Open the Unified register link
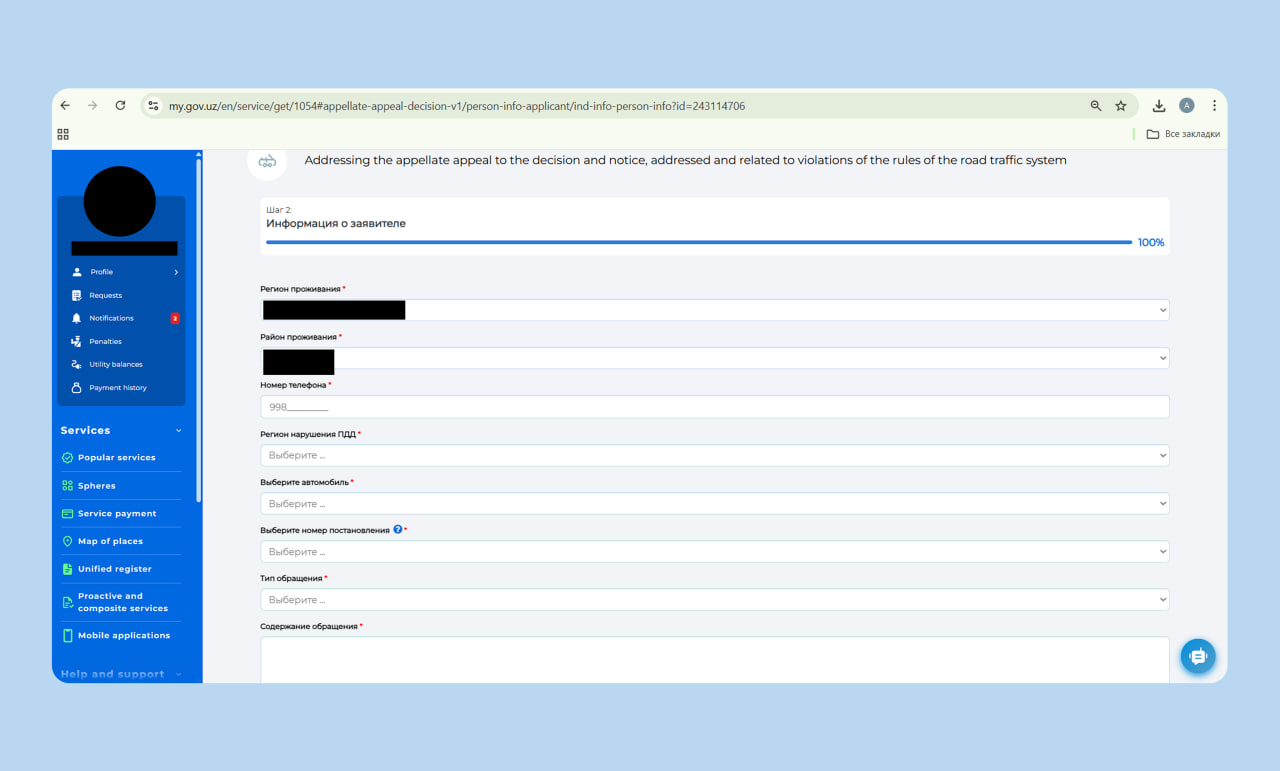Image resolution: width=1280 pixels, height=771 pixels. tap(114, 569)
